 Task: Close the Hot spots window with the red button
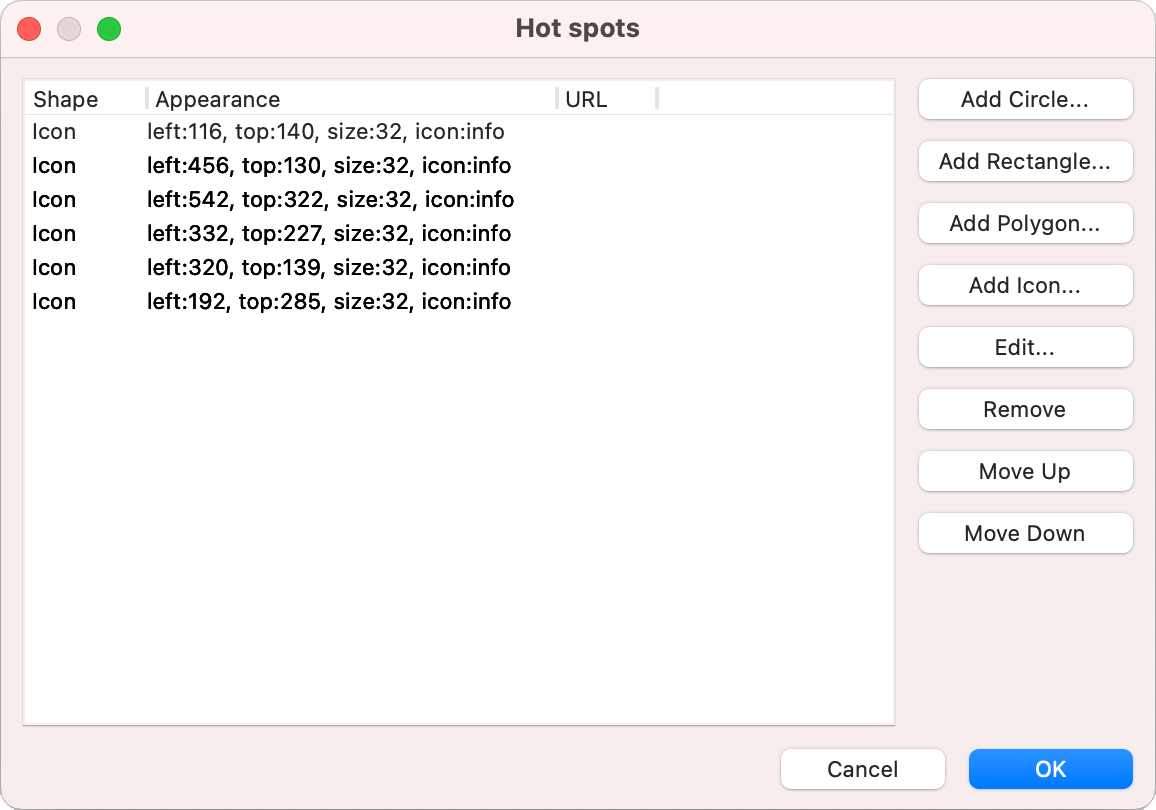click(x=29, y=29)
